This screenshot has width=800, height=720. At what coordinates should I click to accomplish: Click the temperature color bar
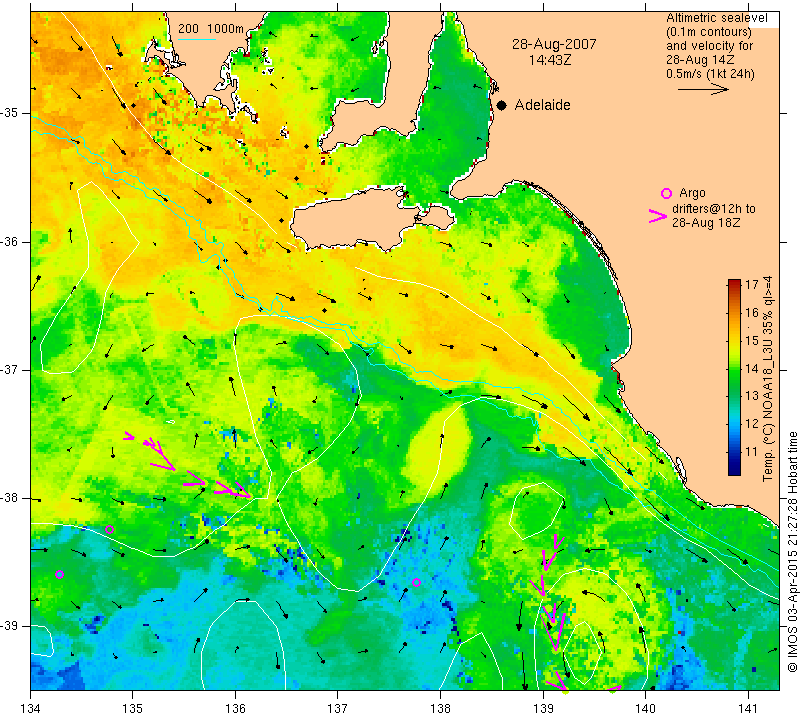coord(734,377)
